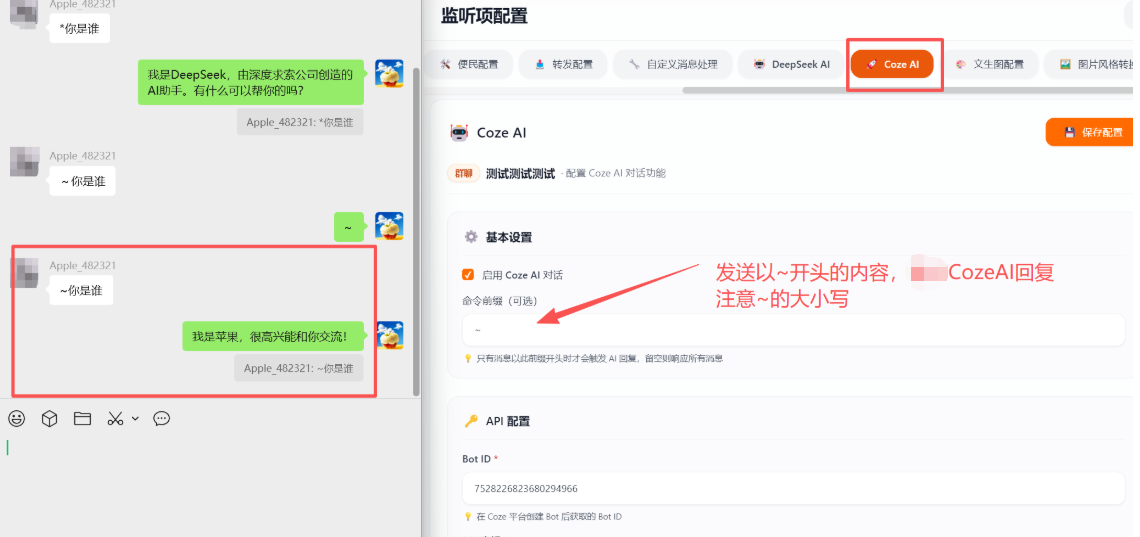Click the 基本设置 section title
This screenshot has height=537, width=1140.
(509, 237)
